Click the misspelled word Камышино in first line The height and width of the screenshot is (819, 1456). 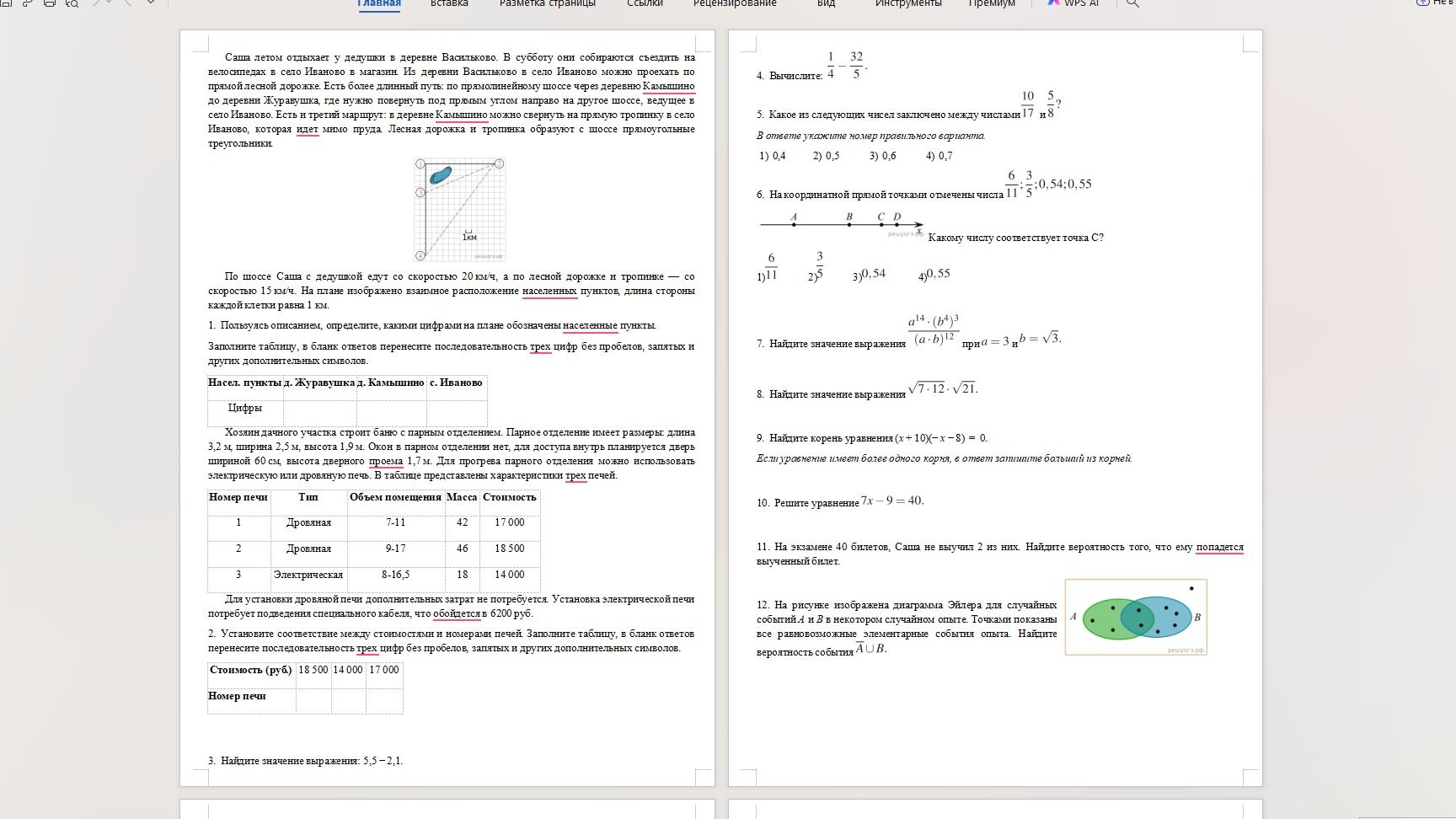pos(669,86)
